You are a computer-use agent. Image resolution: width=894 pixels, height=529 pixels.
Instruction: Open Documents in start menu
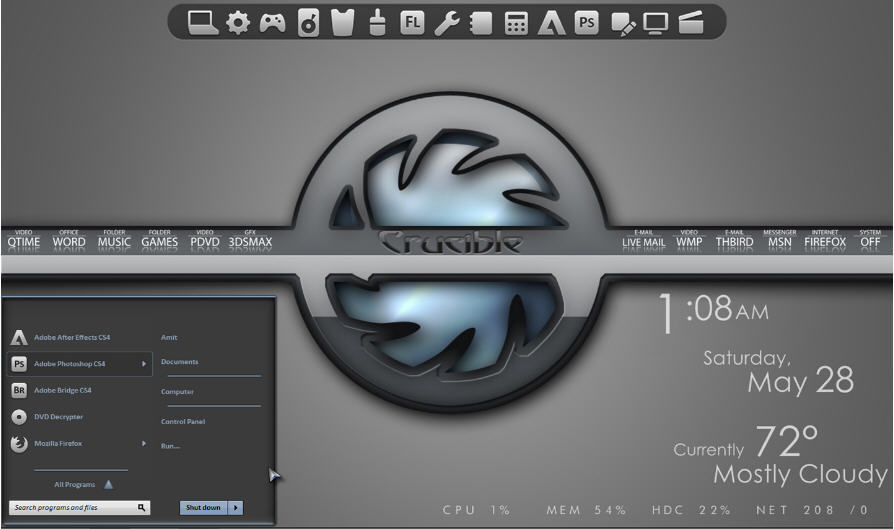(180, 362)
